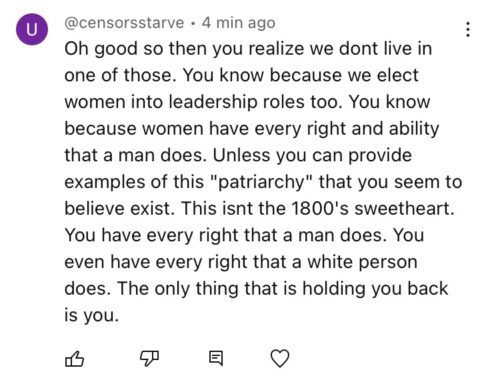Open the reply comment icon
The height and width of the screenshot is (388, 500).
216,358
